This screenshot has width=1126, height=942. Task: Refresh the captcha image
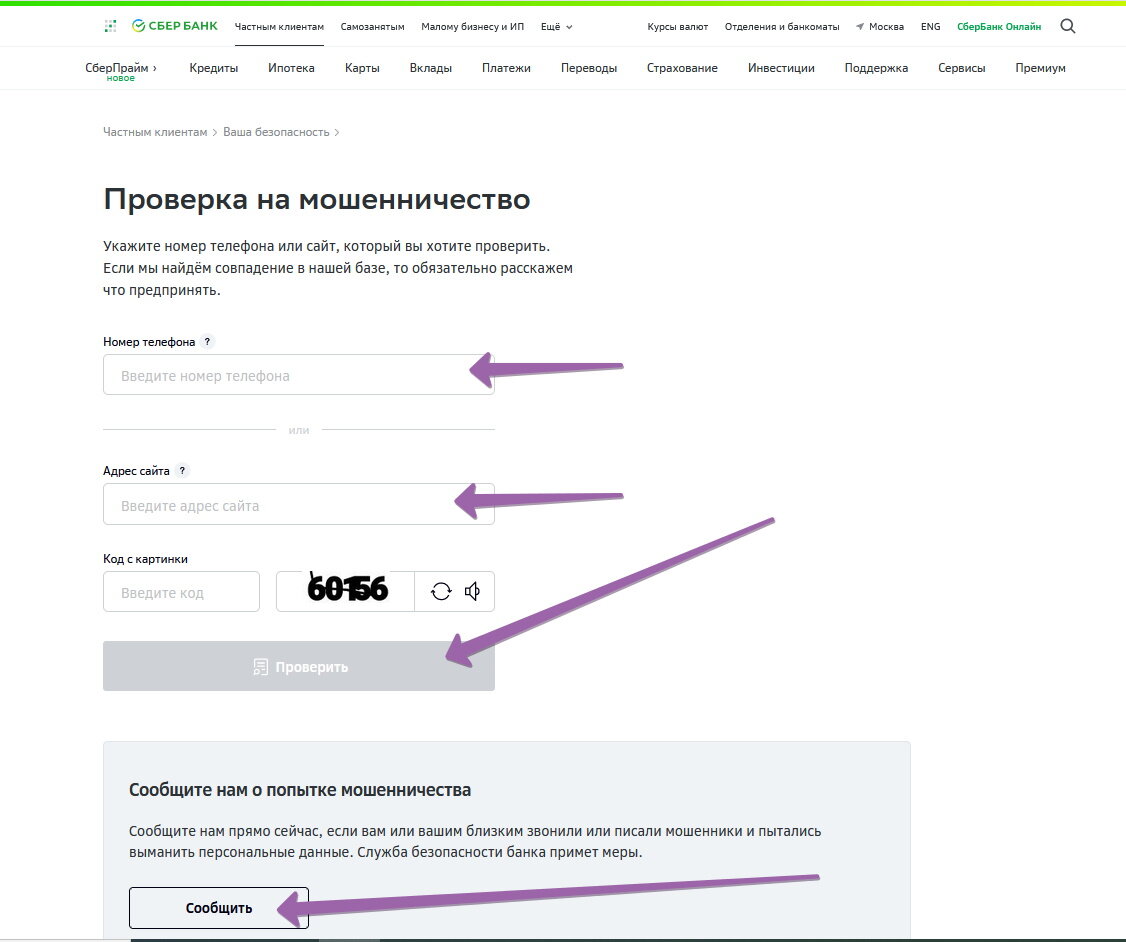[441, 592]
